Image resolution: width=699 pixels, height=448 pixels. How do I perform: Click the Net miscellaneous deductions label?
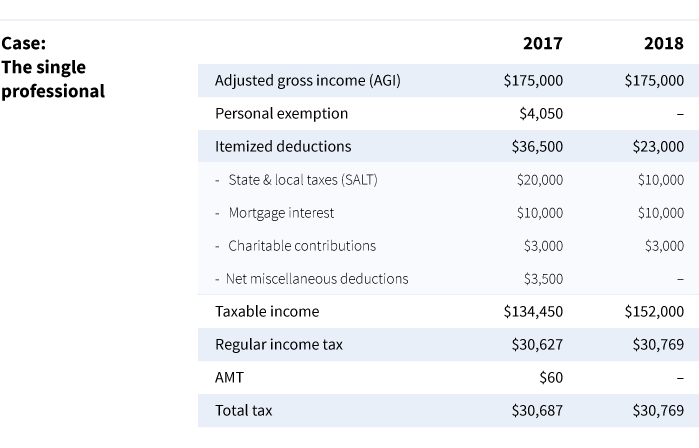(317, 279)
